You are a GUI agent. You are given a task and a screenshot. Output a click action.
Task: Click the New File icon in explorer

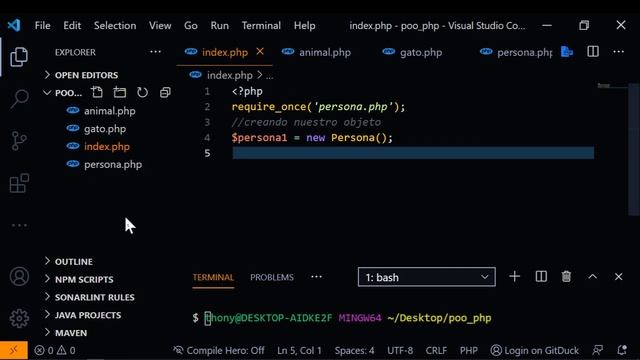97,92
